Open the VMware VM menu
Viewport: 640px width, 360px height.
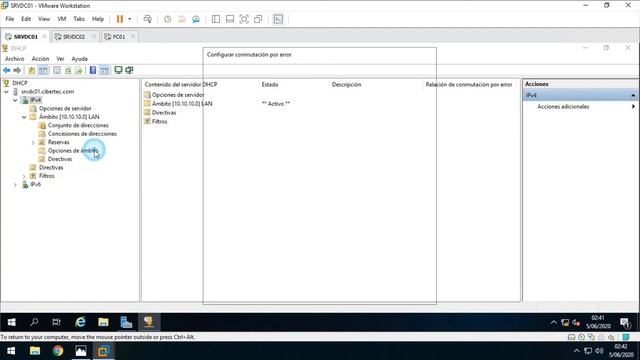62,19
